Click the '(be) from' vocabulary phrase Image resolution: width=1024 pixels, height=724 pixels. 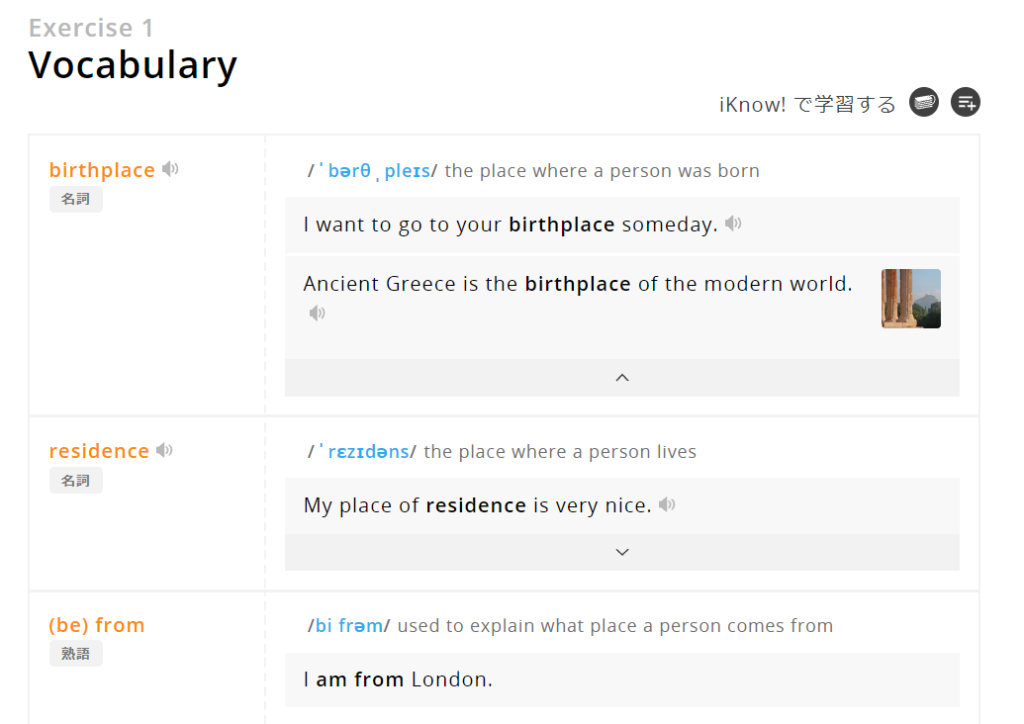point(97,625)
